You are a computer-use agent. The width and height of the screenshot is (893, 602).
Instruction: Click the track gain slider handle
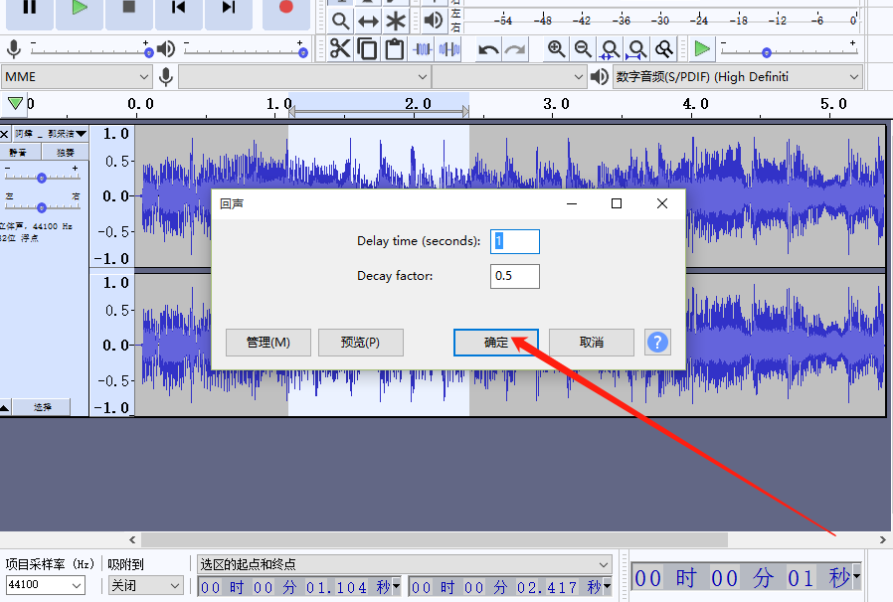pos(41,177)
